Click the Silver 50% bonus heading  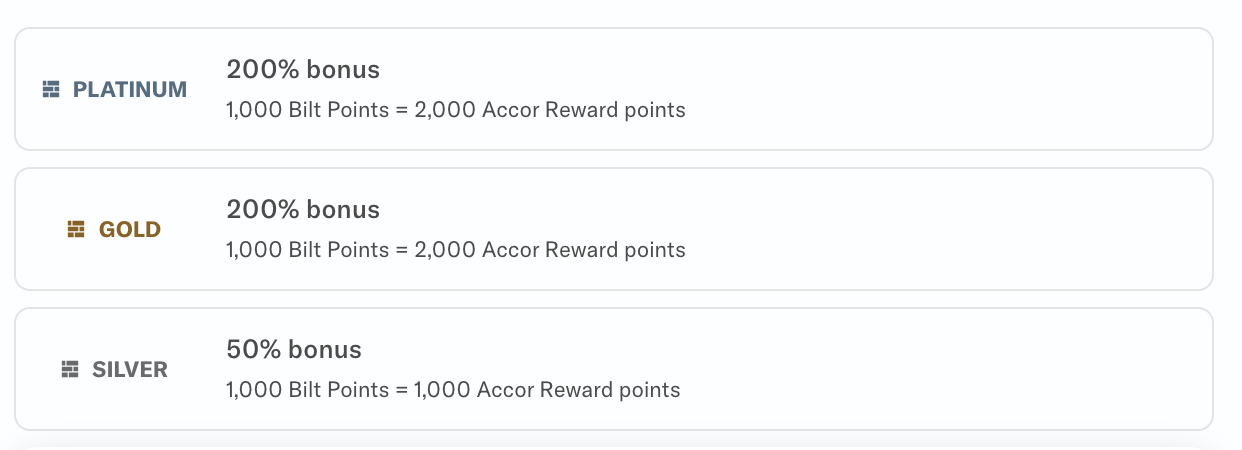(x=294, y=350)
